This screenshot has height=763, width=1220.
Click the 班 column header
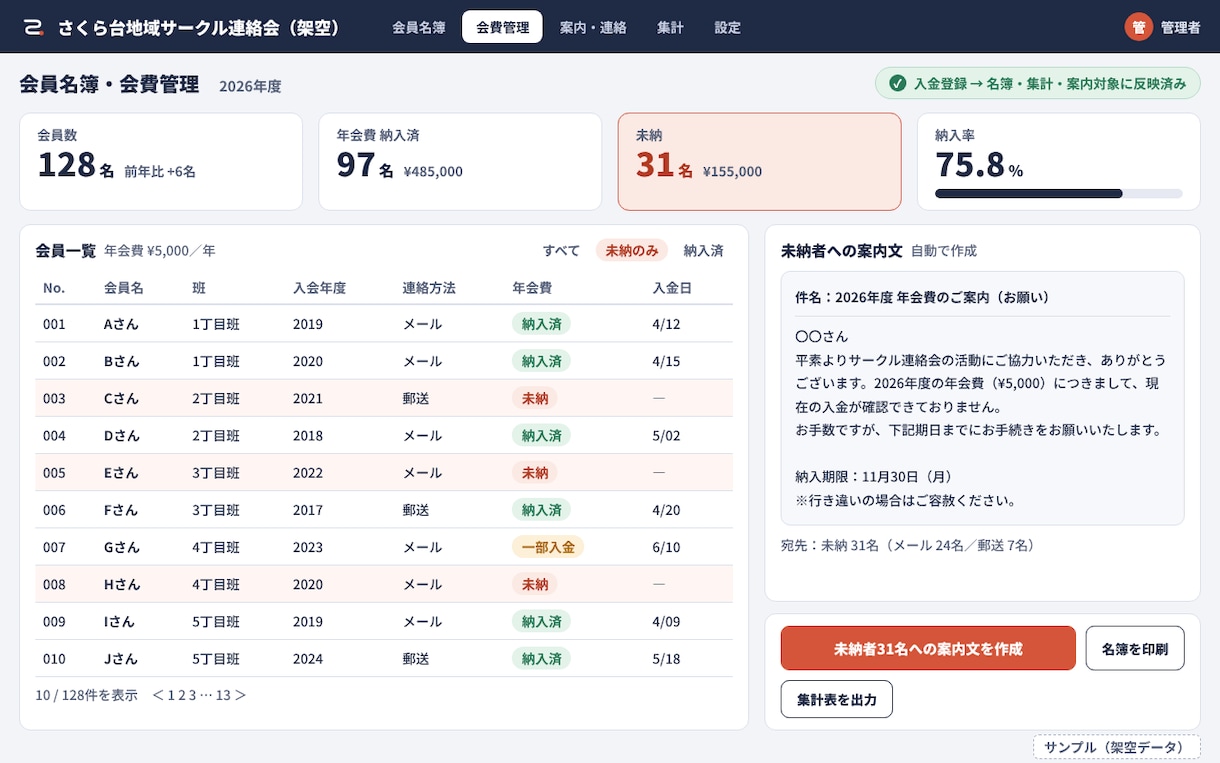click(x=199, y=288)
